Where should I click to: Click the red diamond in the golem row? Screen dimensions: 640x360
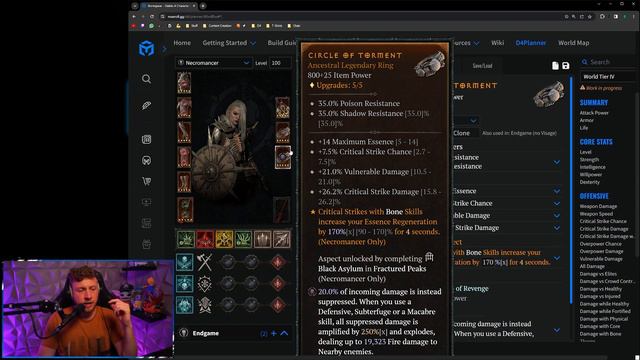278,305
